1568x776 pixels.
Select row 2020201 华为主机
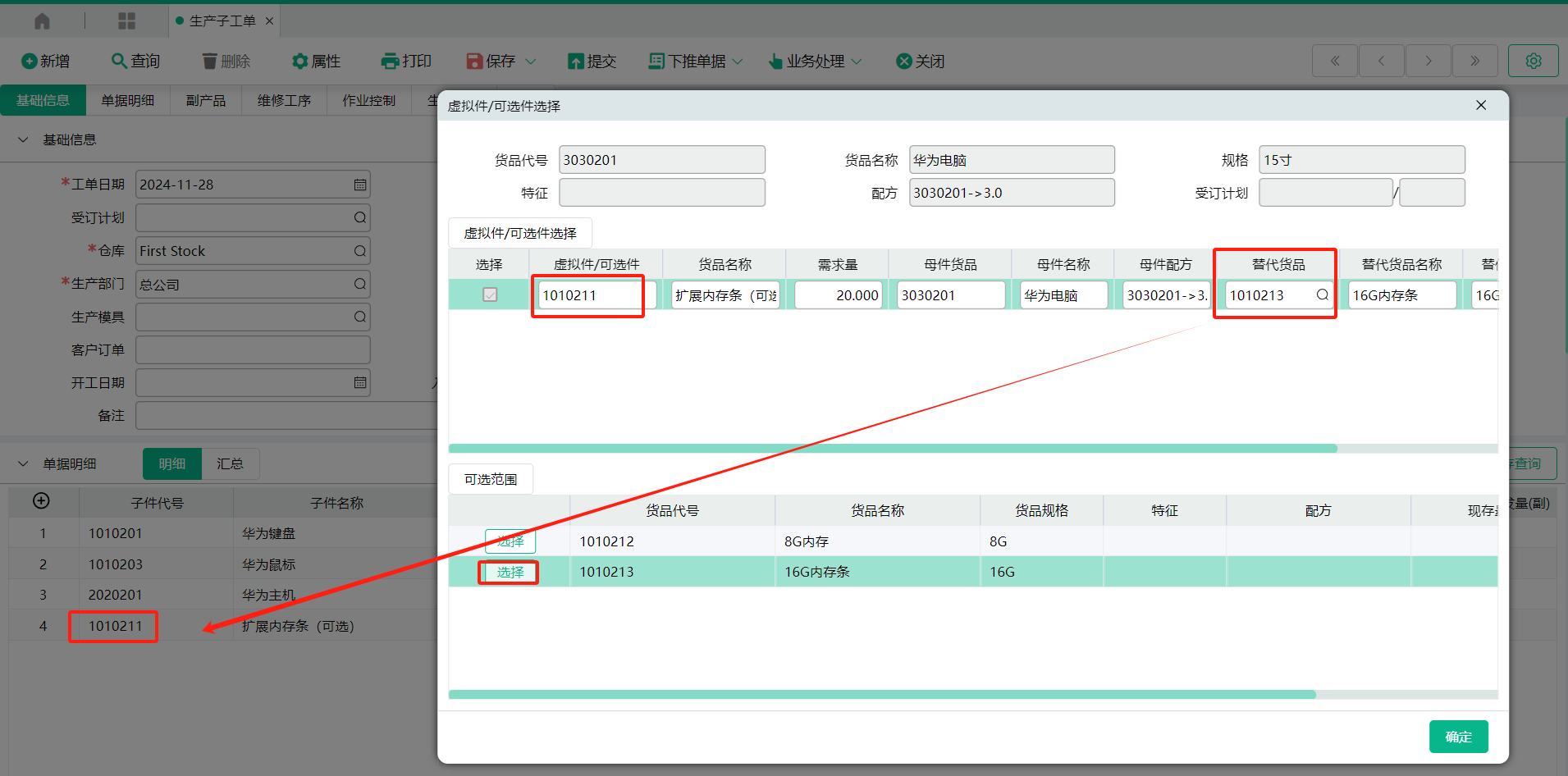[x=223, y=595]
